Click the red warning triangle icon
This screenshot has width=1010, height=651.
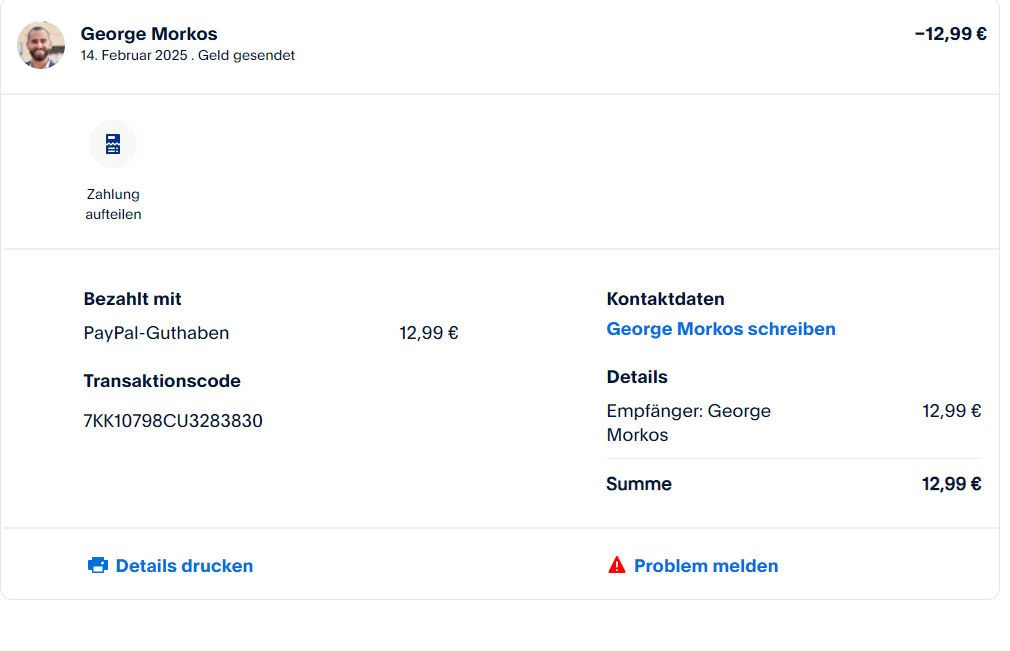[617, 566]
